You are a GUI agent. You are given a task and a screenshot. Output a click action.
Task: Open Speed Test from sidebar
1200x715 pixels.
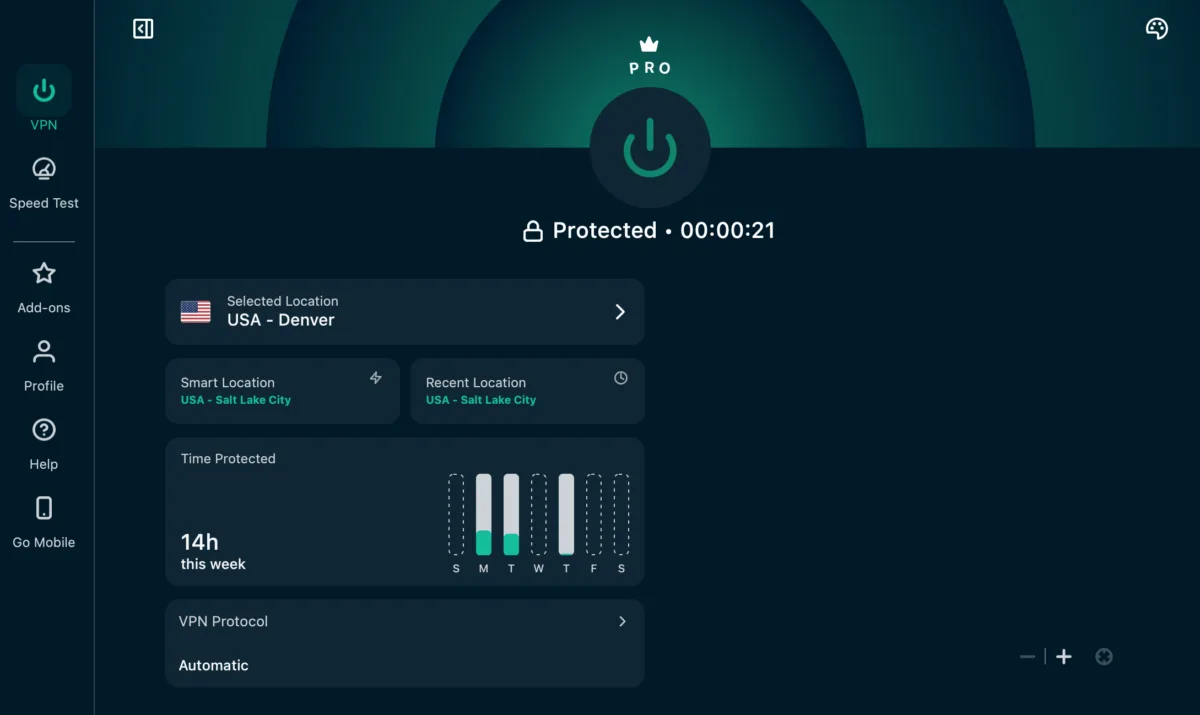tap(44, 182)
